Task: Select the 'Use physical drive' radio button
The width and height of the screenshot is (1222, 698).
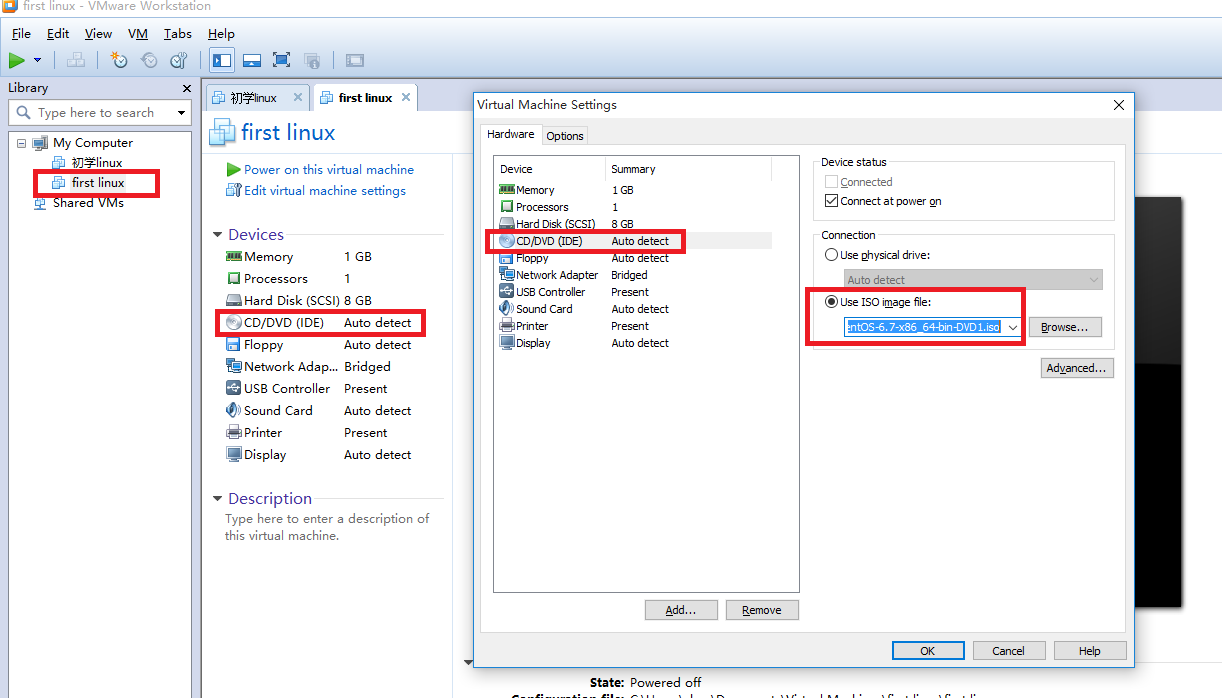Action: 831,255
